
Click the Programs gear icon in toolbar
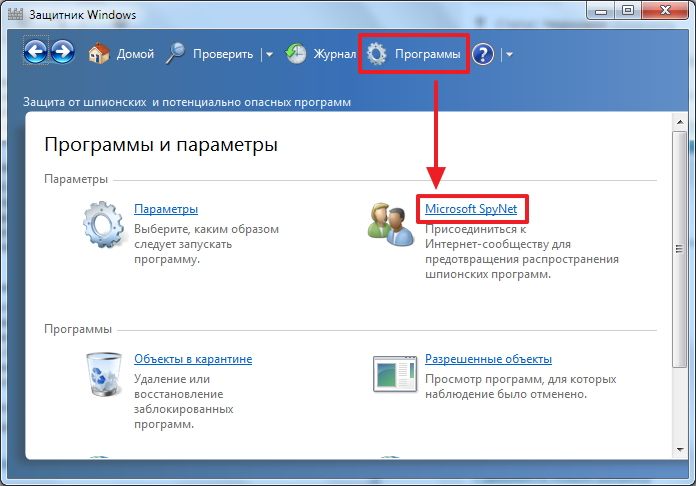(377, 54)
